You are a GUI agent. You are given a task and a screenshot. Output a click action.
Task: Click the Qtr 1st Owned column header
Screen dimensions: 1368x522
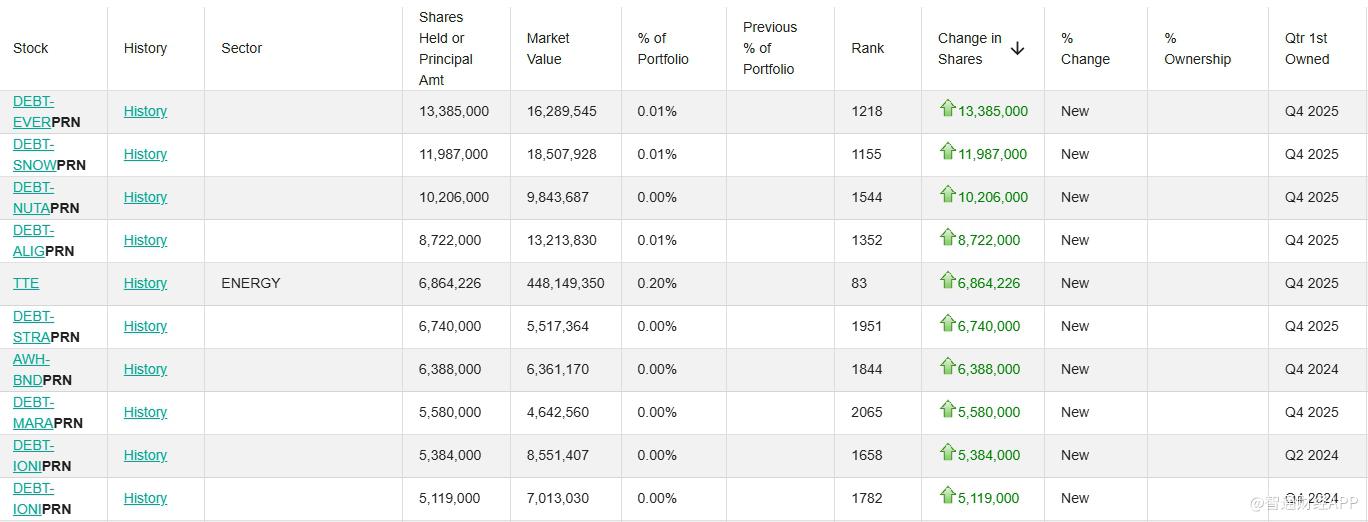(x=1306, y=48)
